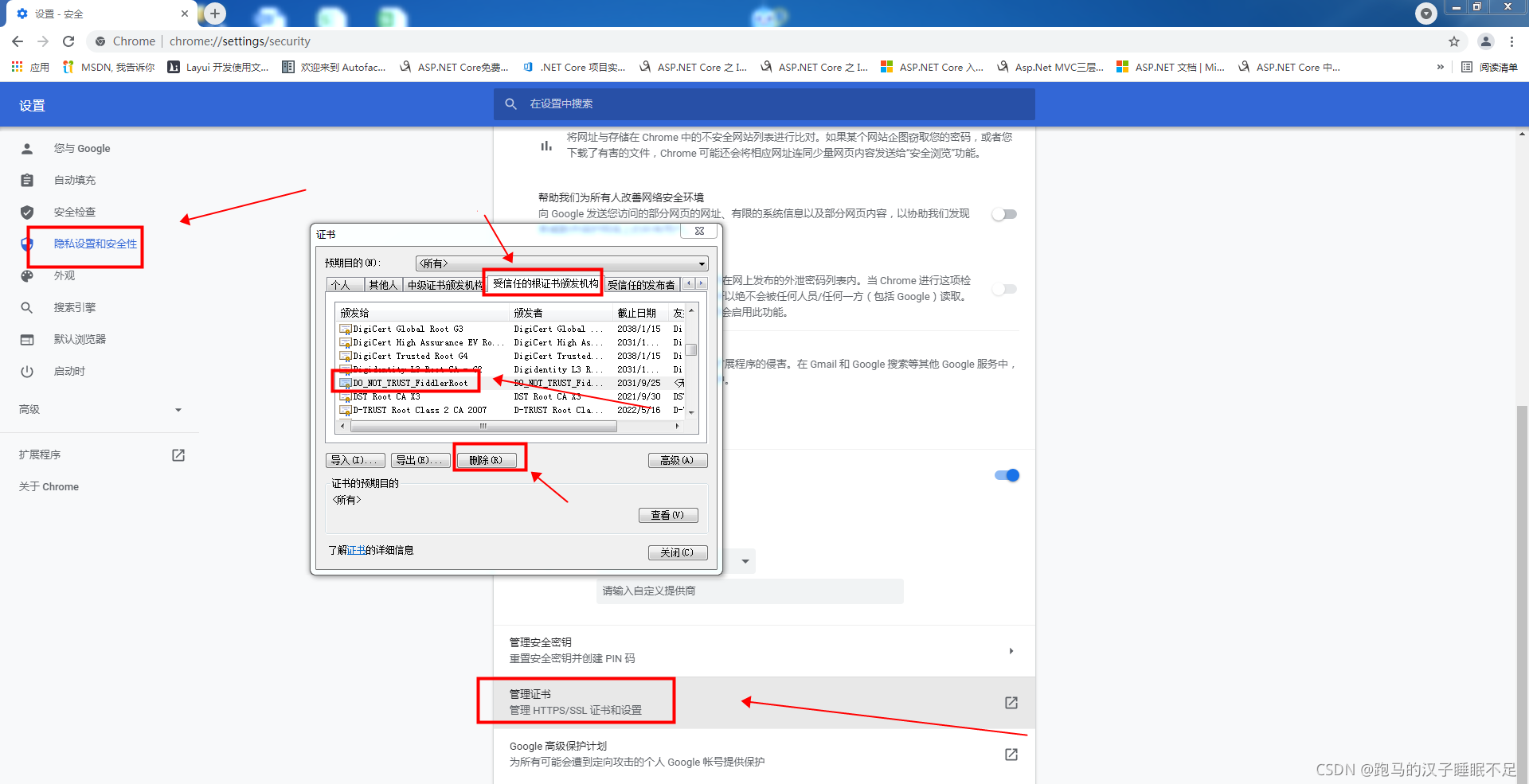
Task: Open 扩展程序 extensions link
Action: [100, 455]
